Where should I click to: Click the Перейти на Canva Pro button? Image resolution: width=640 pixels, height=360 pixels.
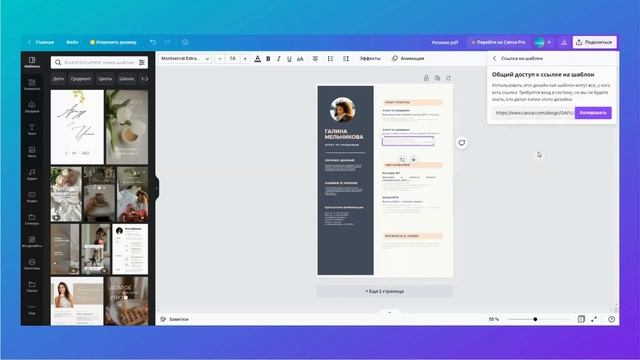click(498, 42)
